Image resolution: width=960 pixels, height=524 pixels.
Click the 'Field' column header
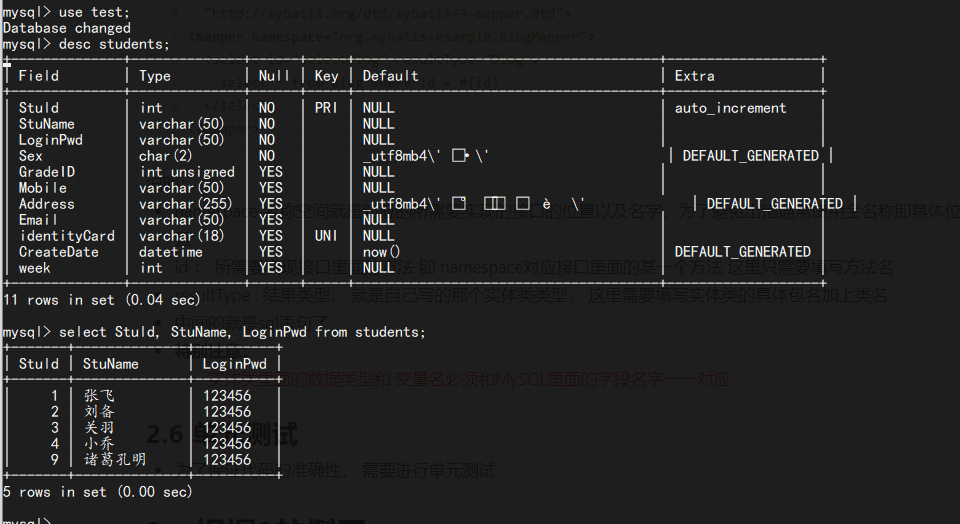tap(39, 76)
